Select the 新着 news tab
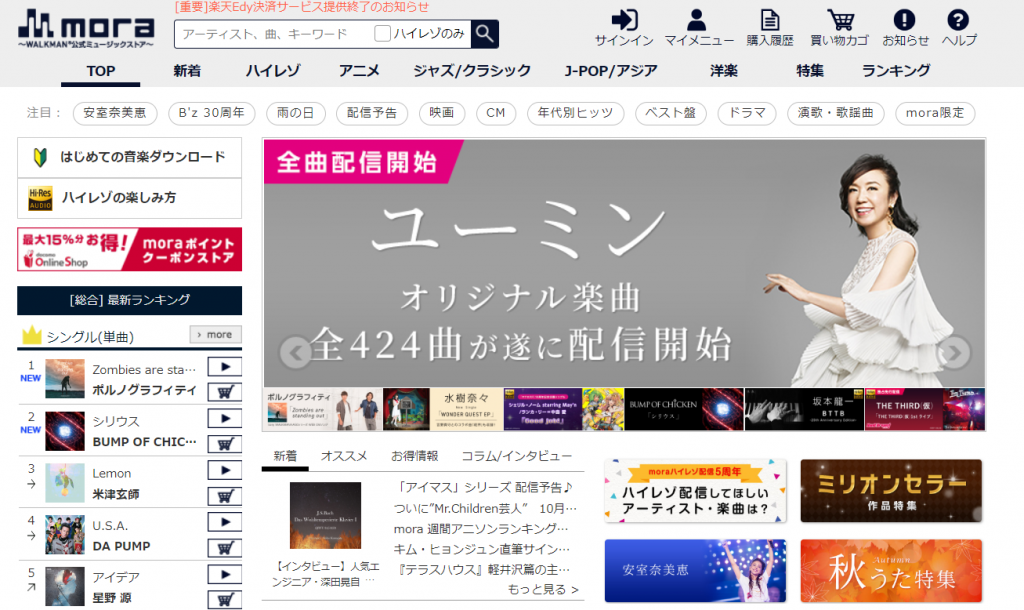1024x610 pixels. pos(285,456)
